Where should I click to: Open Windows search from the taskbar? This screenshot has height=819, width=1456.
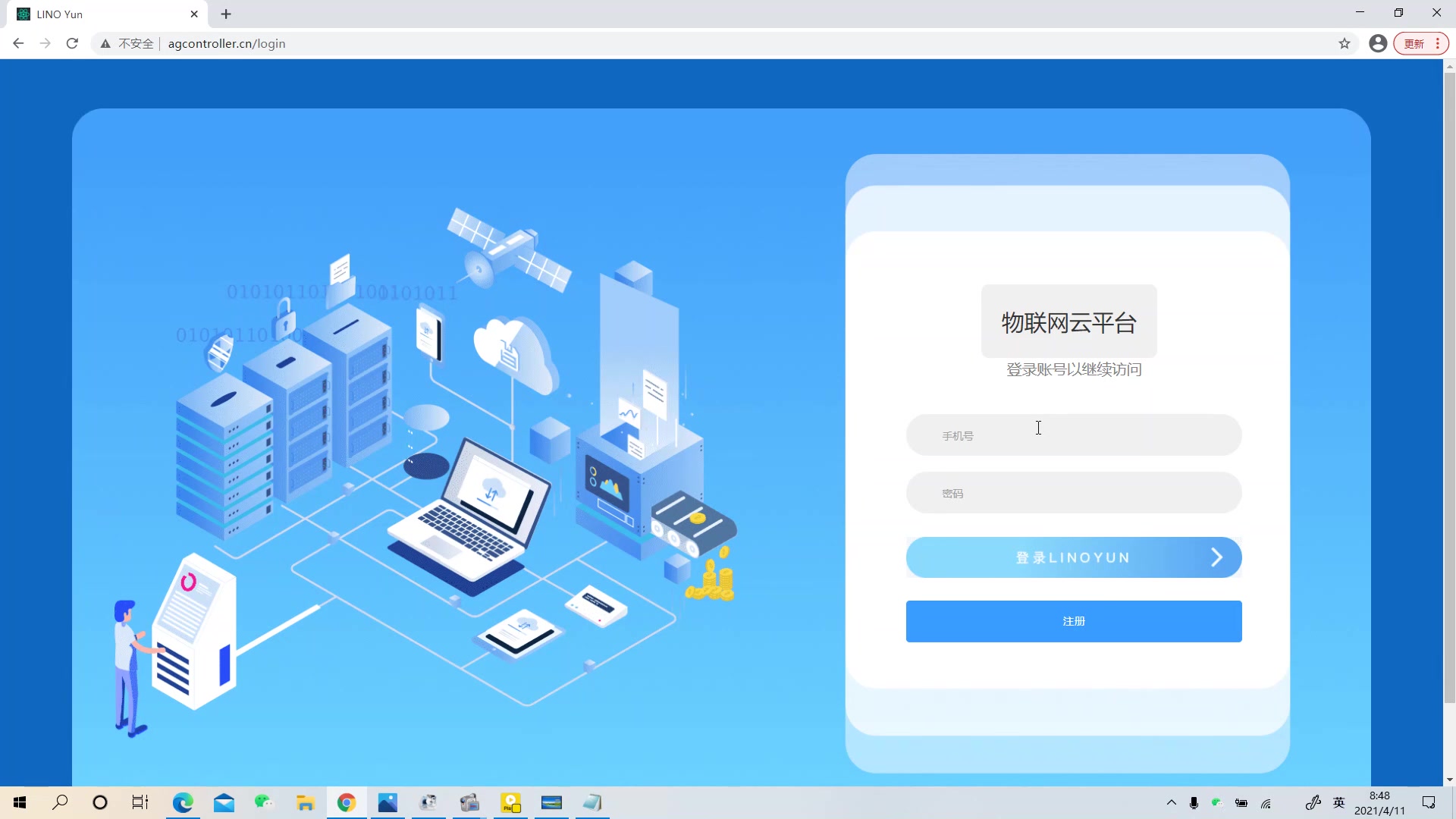(x=60, y=802)
